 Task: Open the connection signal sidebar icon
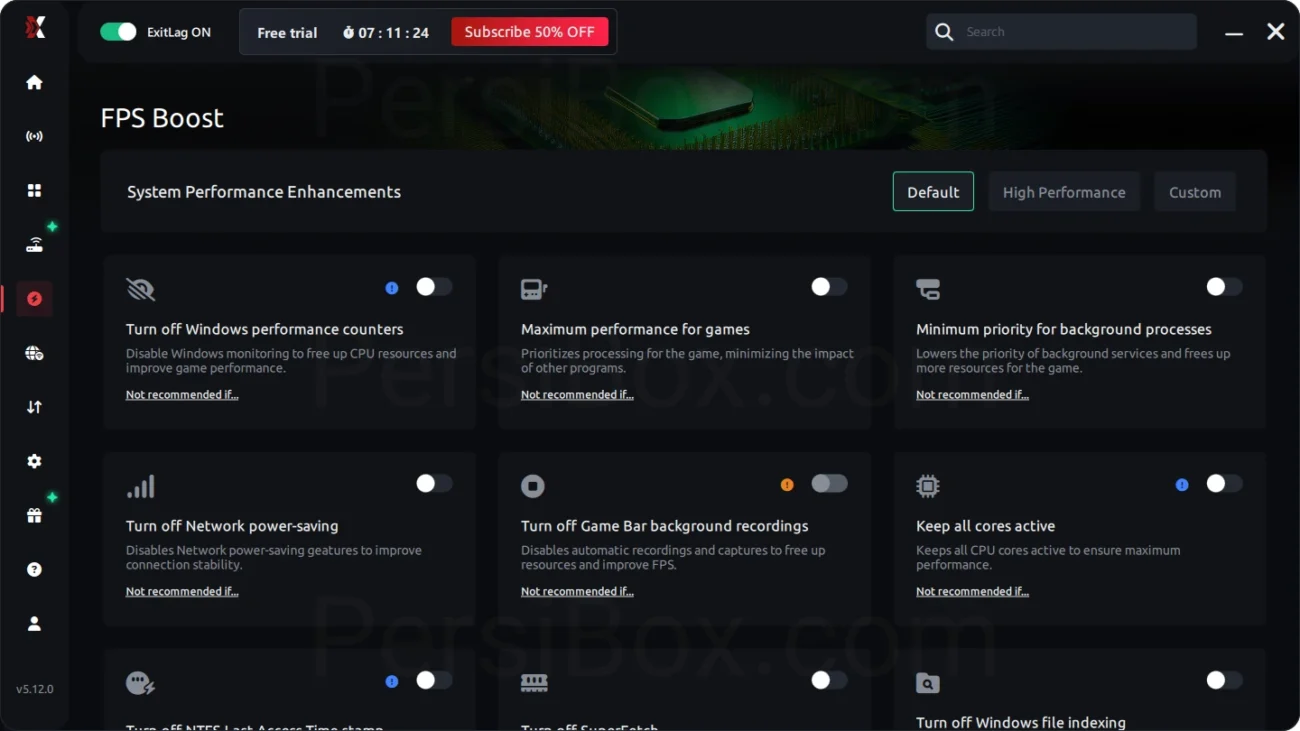pos(35,136)
